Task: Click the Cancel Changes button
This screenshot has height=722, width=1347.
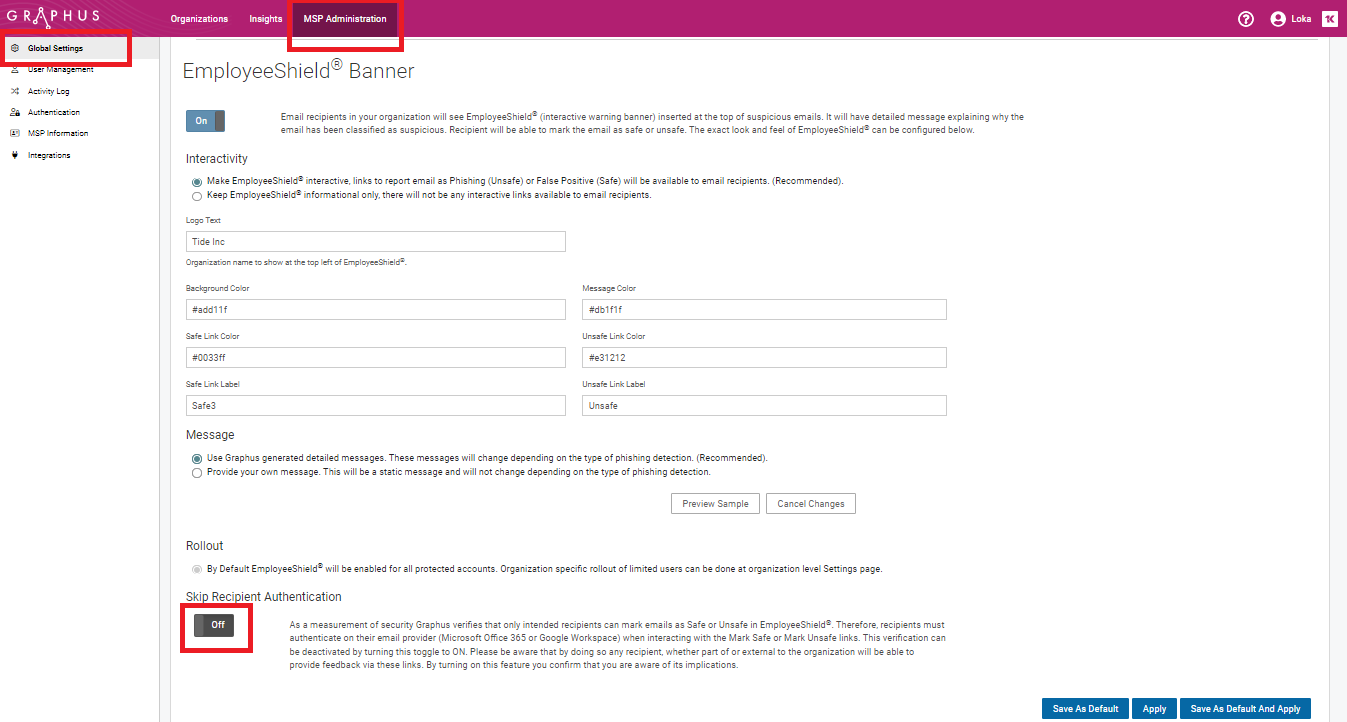Action: (x=811, y=504)
